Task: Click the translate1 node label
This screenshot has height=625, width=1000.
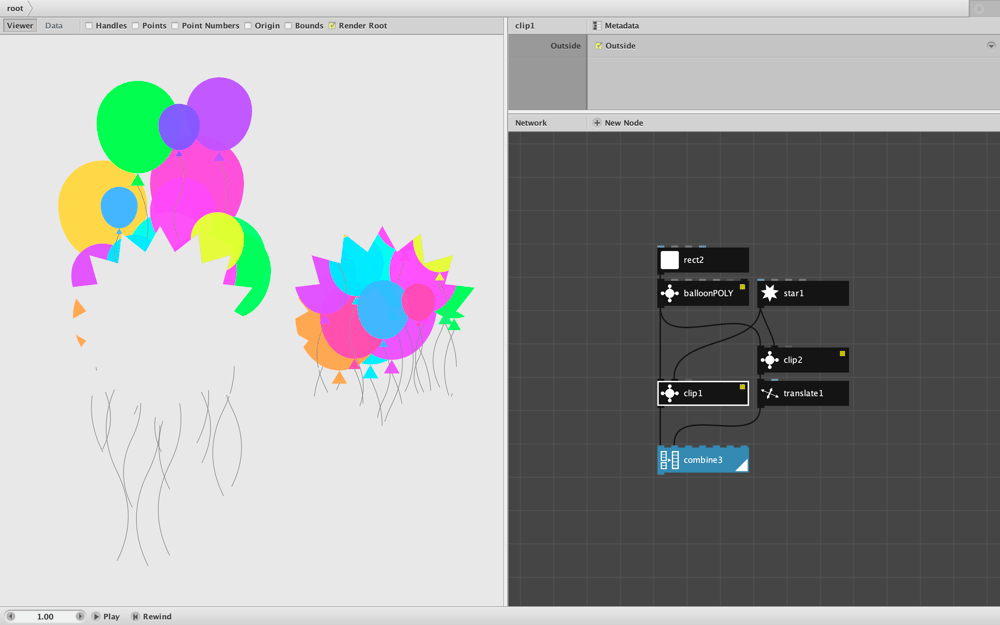Action: click(803, 393)
